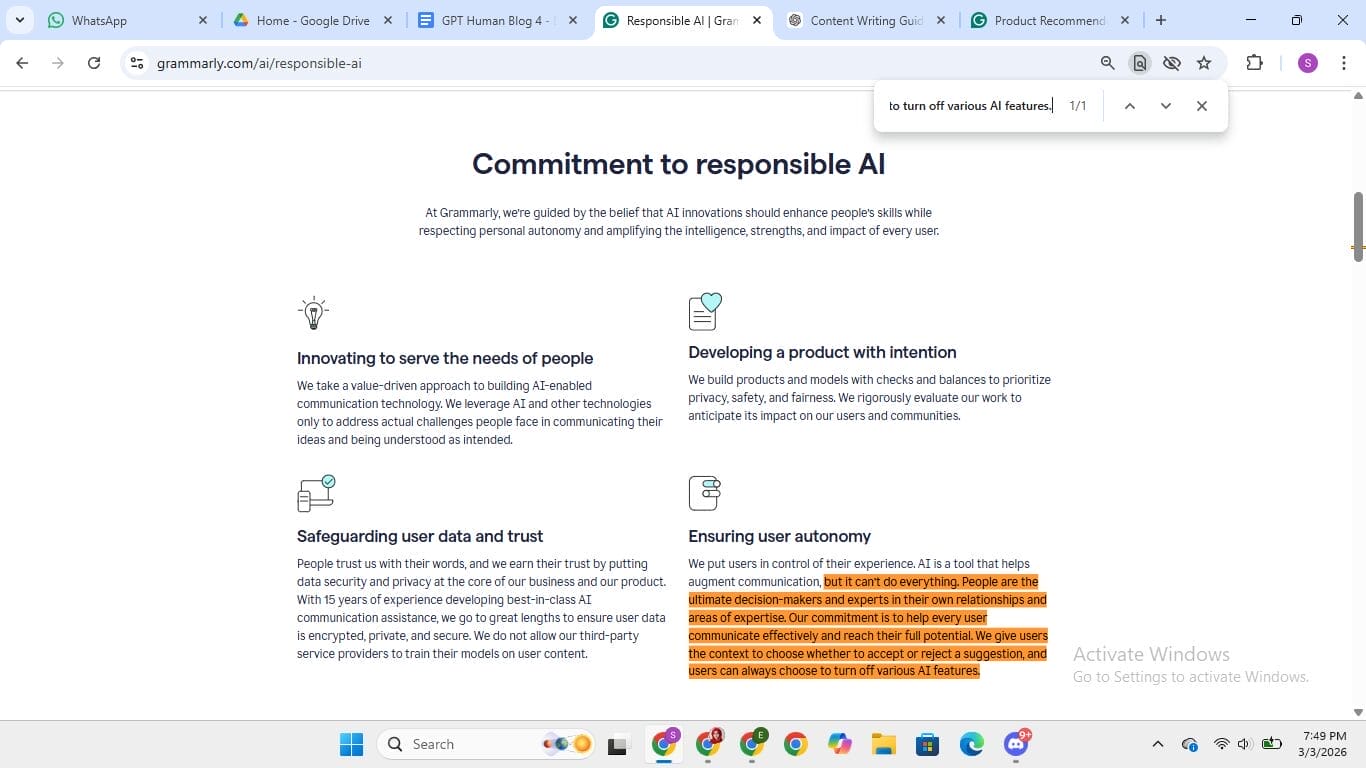Click Developing a product with intention heading
The height and width of the screenshot is (768, 1366).
(822, 352)
